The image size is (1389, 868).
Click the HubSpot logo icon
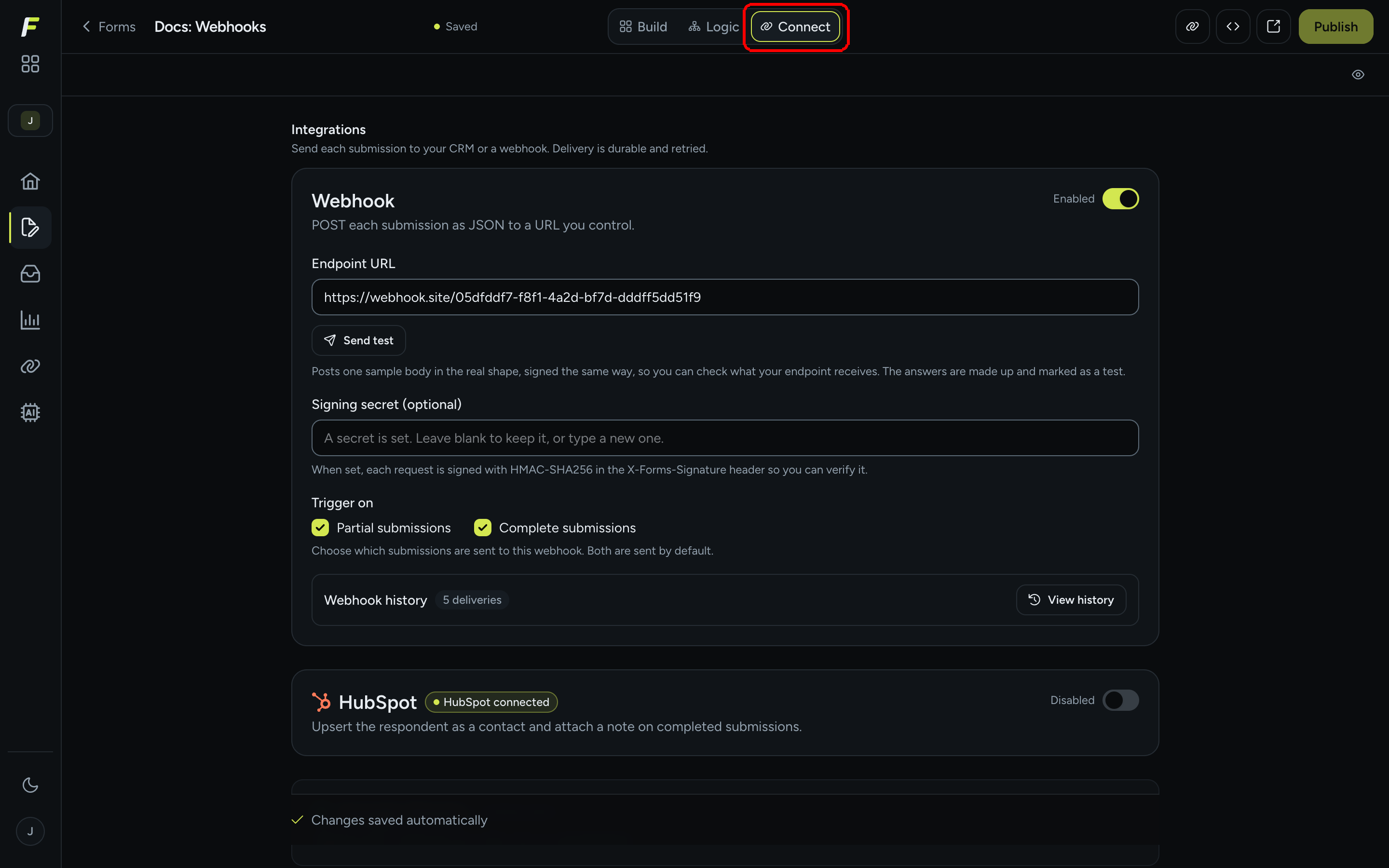321,702
